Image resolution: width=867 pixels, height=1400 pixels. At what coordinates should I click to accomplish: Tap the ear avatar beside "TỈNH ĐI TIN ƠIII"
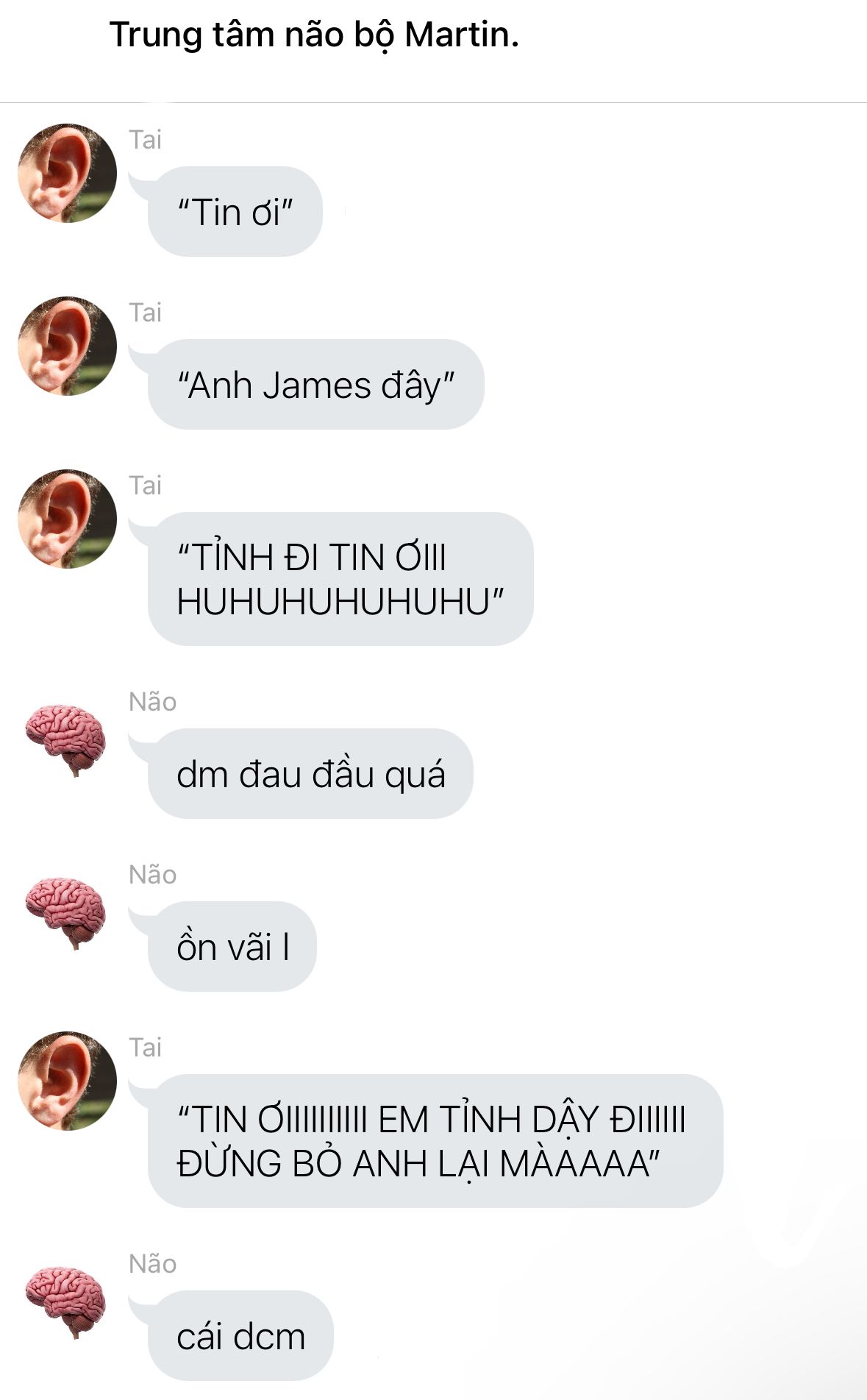click(67, 519)
